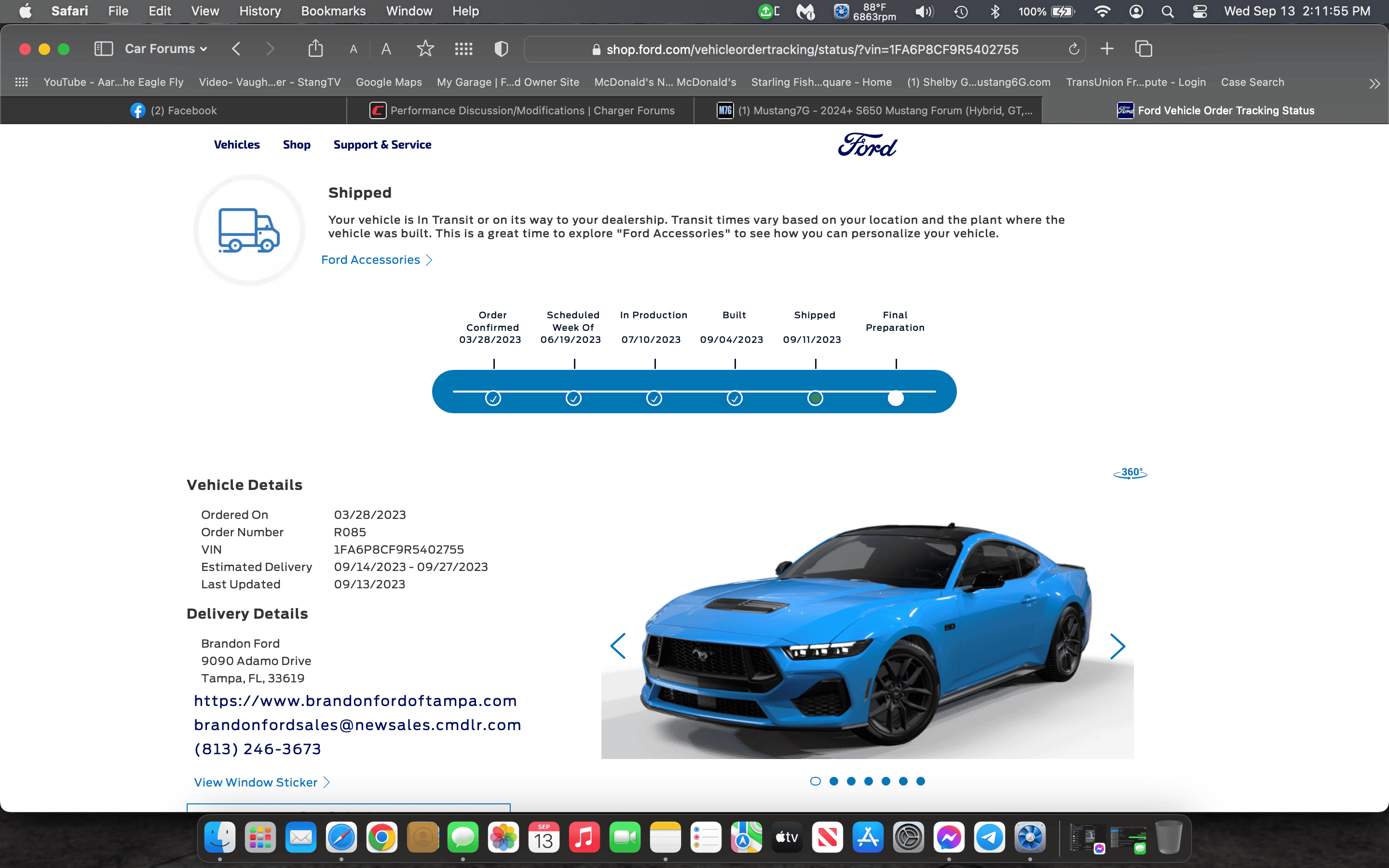This screenshot has height=868, width=1389.
Task: Show favorites grid in bookmarks bar
Action: tap(21, 82)
